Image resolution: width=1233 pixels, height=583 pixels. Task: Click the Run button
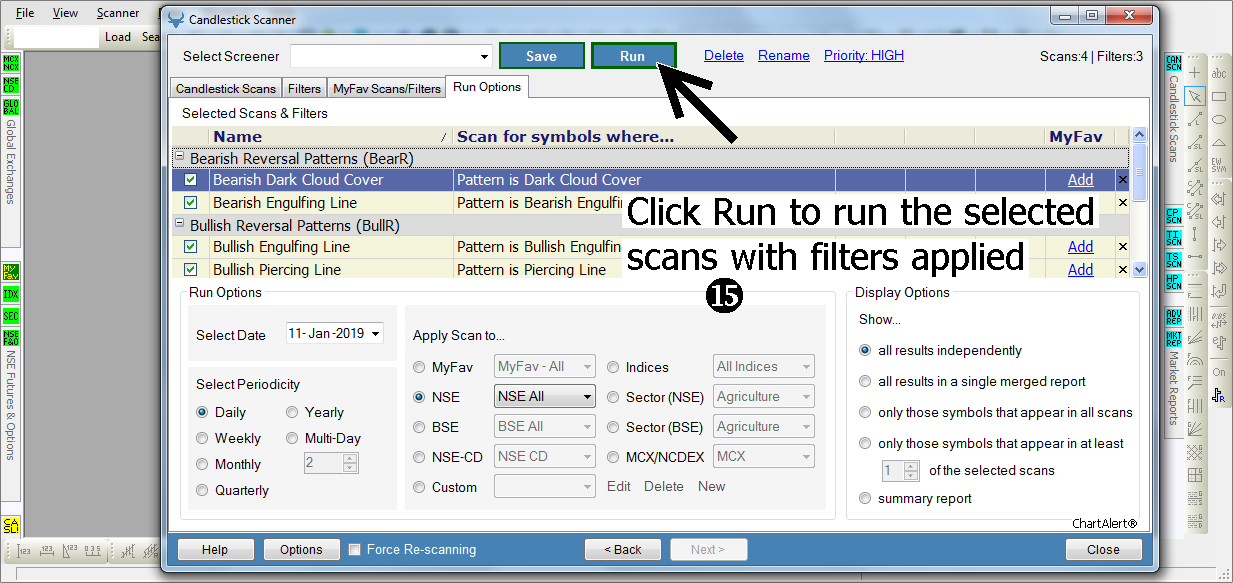point(633,56)
